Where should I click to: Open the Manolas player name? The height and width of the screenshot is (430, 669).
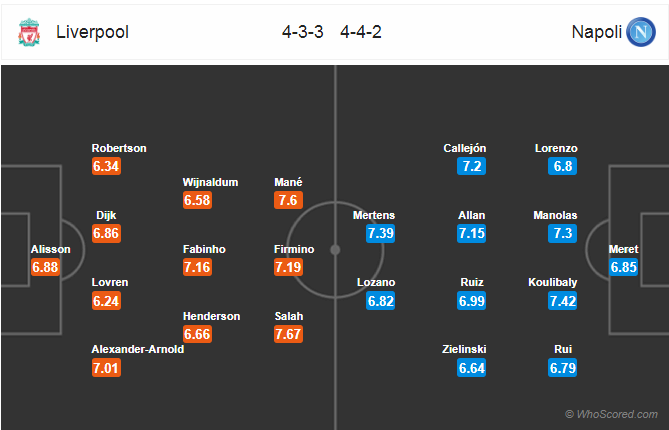(x=555, y=215)
